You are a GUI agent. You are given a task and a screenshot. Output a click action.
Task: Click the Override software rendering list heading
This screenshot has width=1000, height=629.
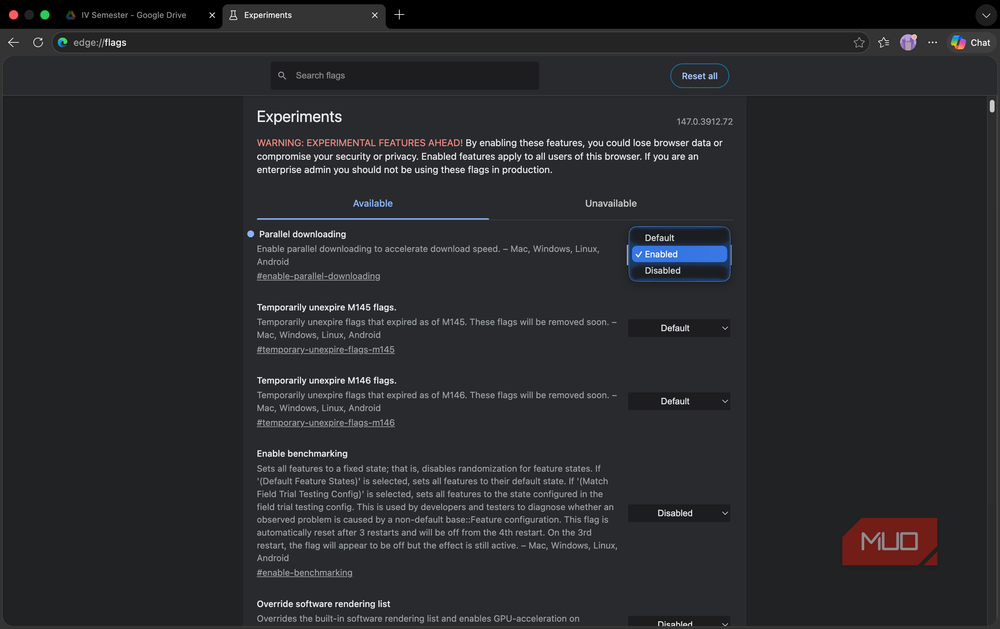pyautogui.click(x=323, y=604)
